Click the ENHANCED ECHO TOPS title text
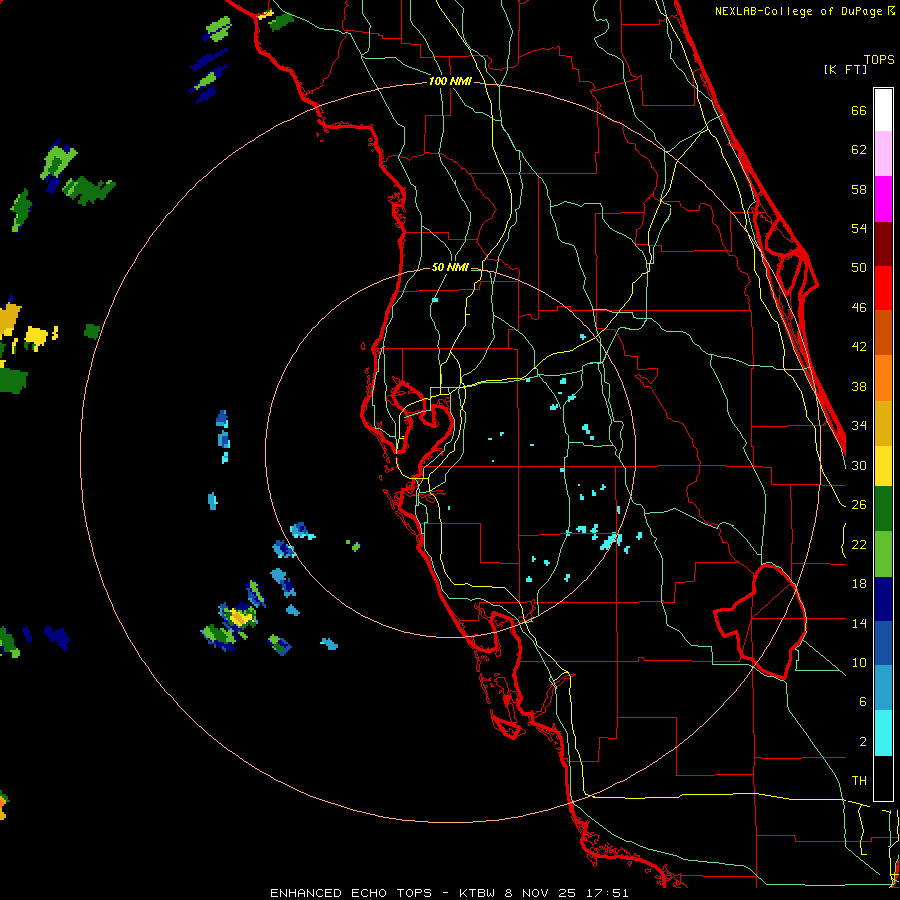This screenshot has height=900, width=900. tap(351, 893)
